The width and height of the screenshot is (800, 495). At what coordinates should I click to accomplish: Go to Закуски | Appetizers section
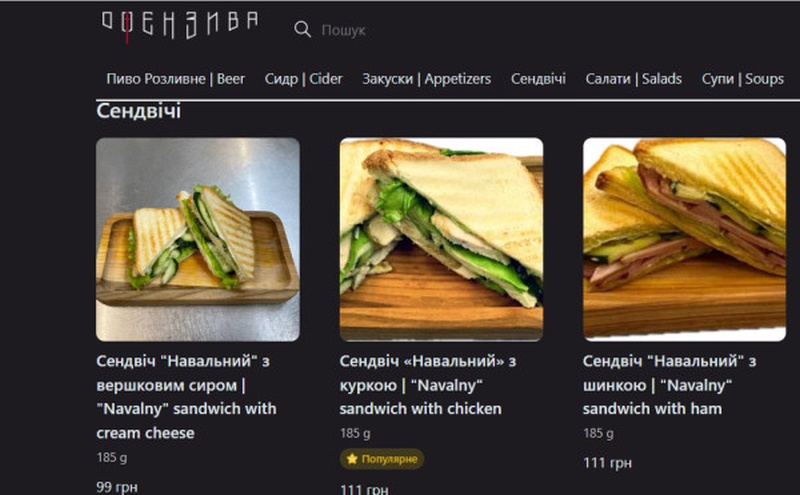tap(427, 79)
